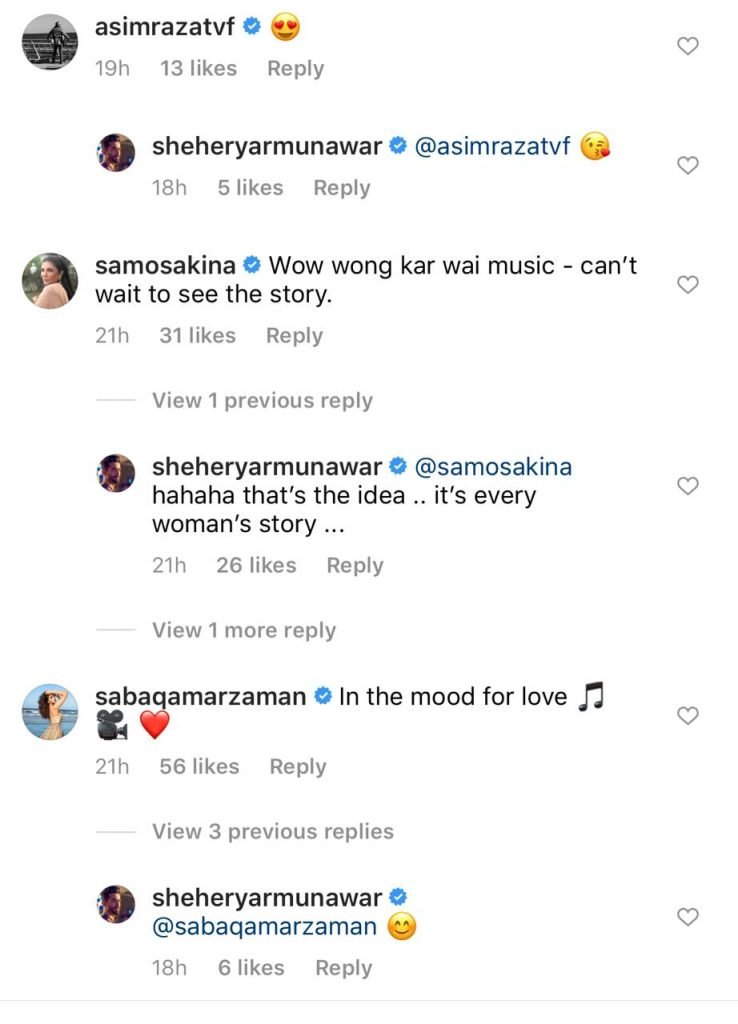The image size is (738, 1024).
Task: Reply to samosakina's comment
Action: (x=294, y=337)
